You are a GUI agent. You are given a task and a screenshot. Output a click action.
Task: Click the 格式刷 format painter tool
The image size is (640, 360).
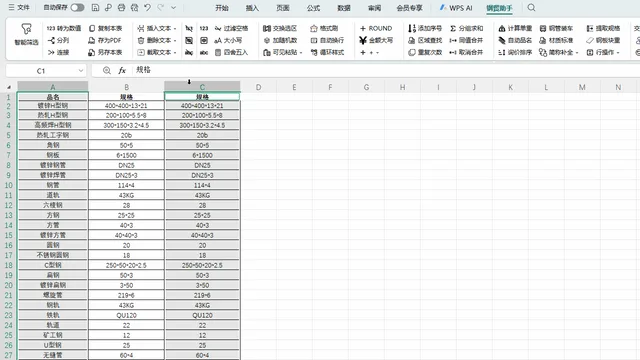(324, 28)
